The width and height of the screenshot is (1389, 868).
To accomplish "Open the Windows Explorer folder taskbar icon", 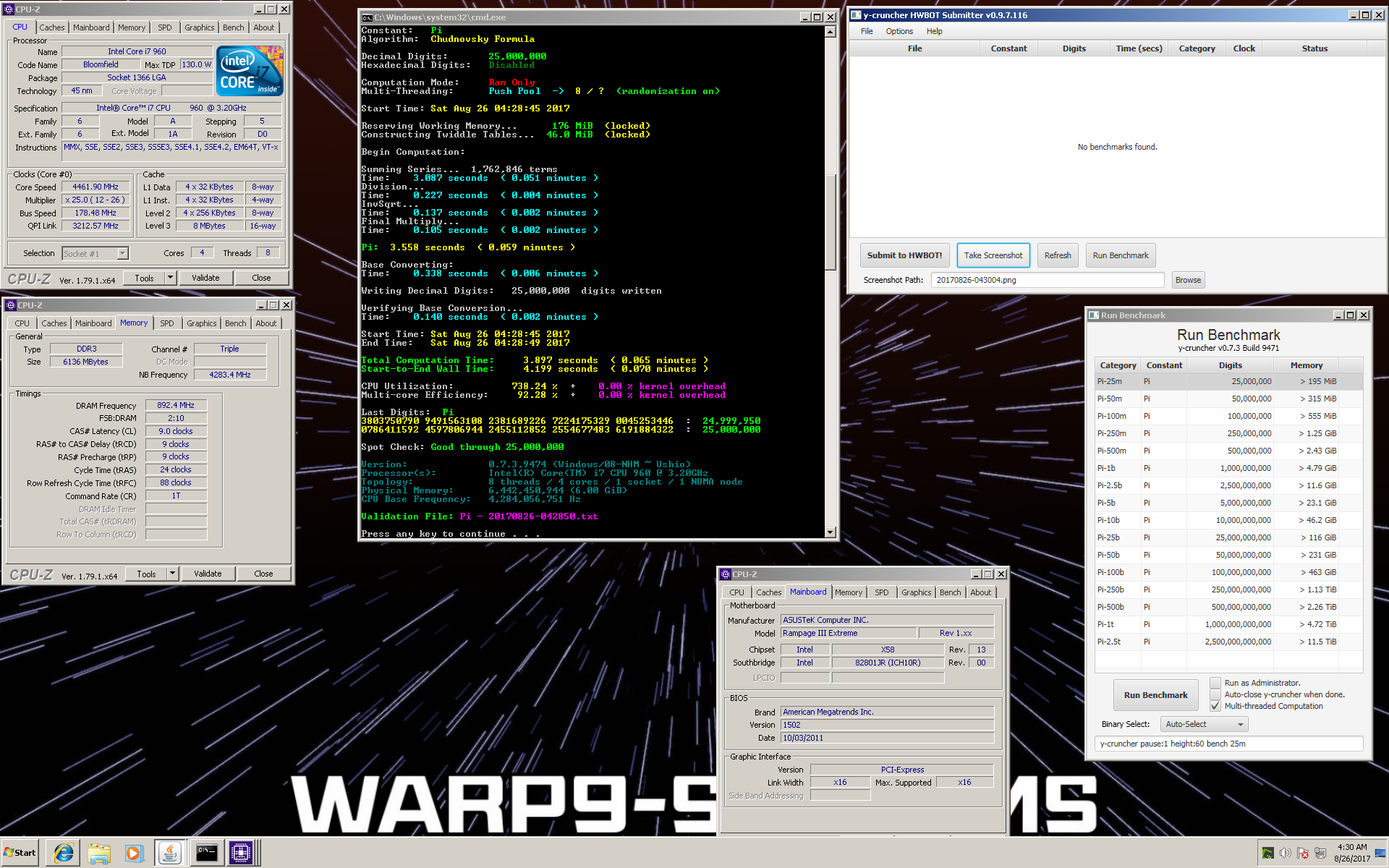I will (99, 853).
